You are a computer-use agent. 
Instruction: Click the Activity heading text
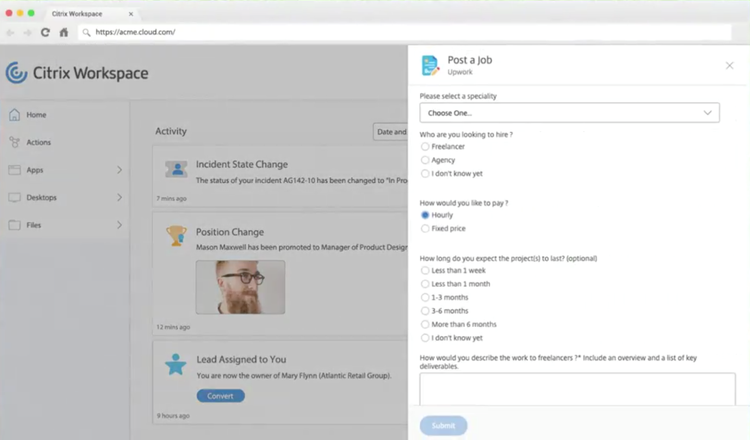click(171, 131)
